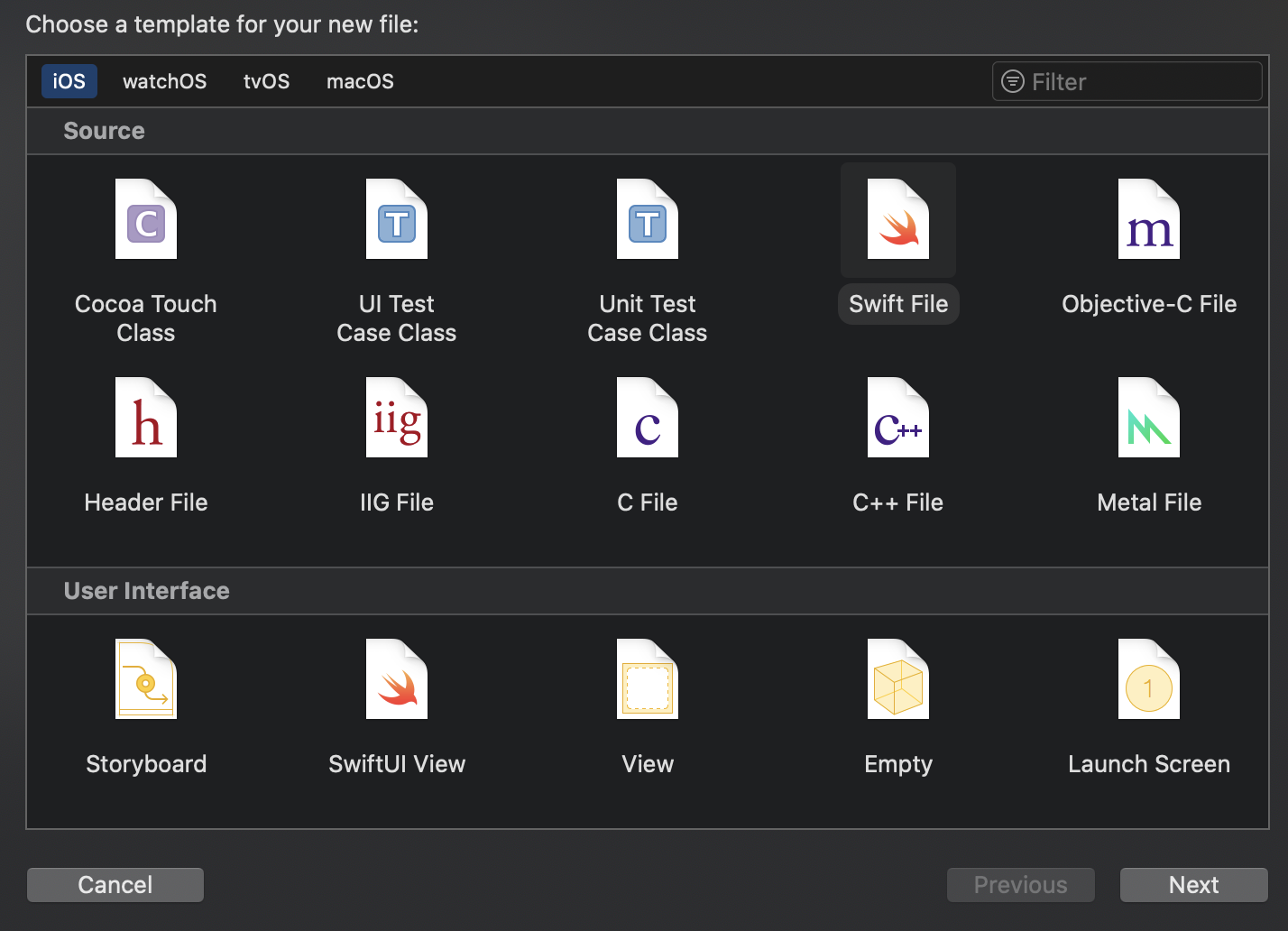Click the "Launch Screen" label text
This screenshot has height=931, width=1288.
coord(1149,764)
